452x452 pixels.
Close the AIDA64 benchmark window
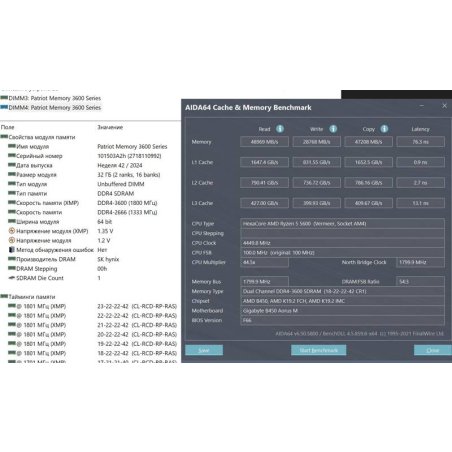click(x=444, y=106)
